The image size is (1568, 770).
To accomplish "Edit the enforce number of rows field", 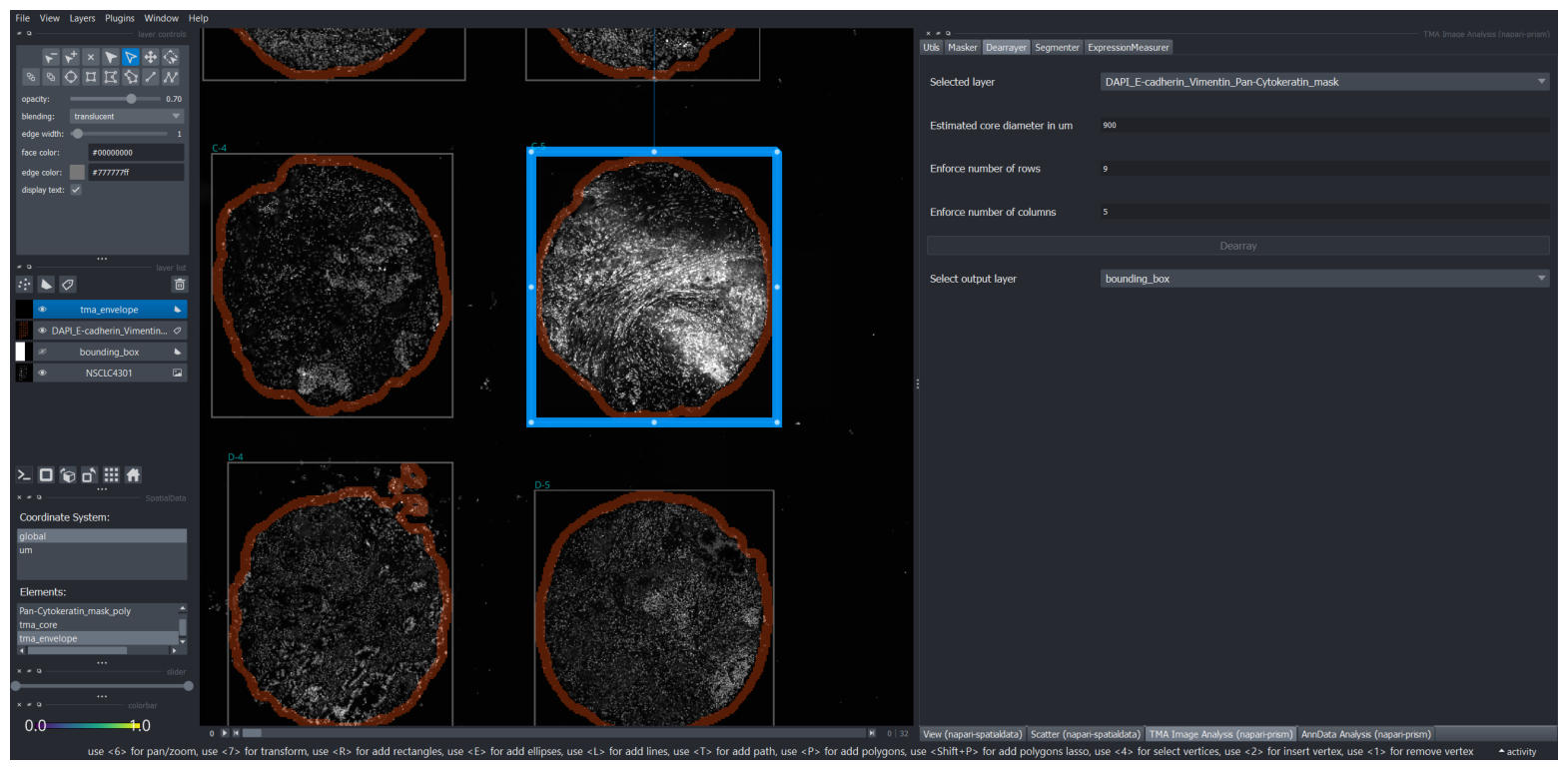I will tap(1324, 169).
